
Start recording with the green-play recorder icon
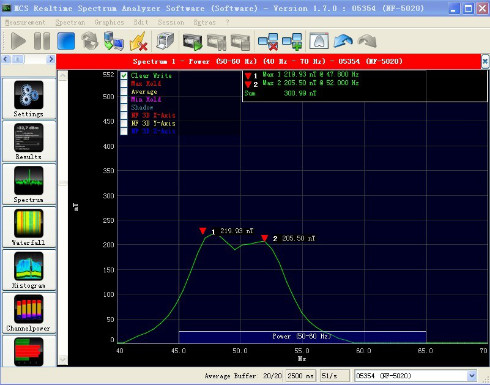pyautogui.click(x=192, y=42)
